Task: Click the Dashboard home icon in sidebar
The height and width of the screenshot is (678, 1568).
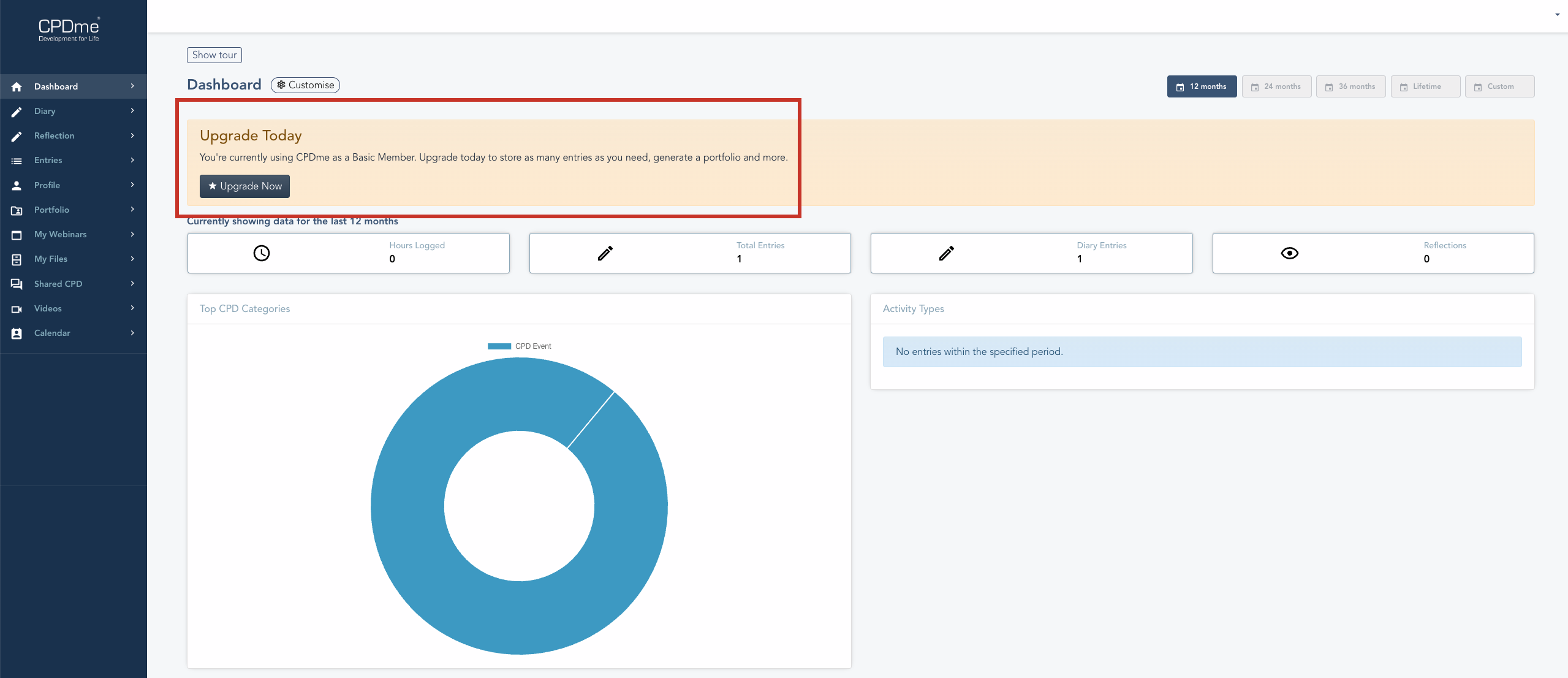Action: (x=17, y=86)
